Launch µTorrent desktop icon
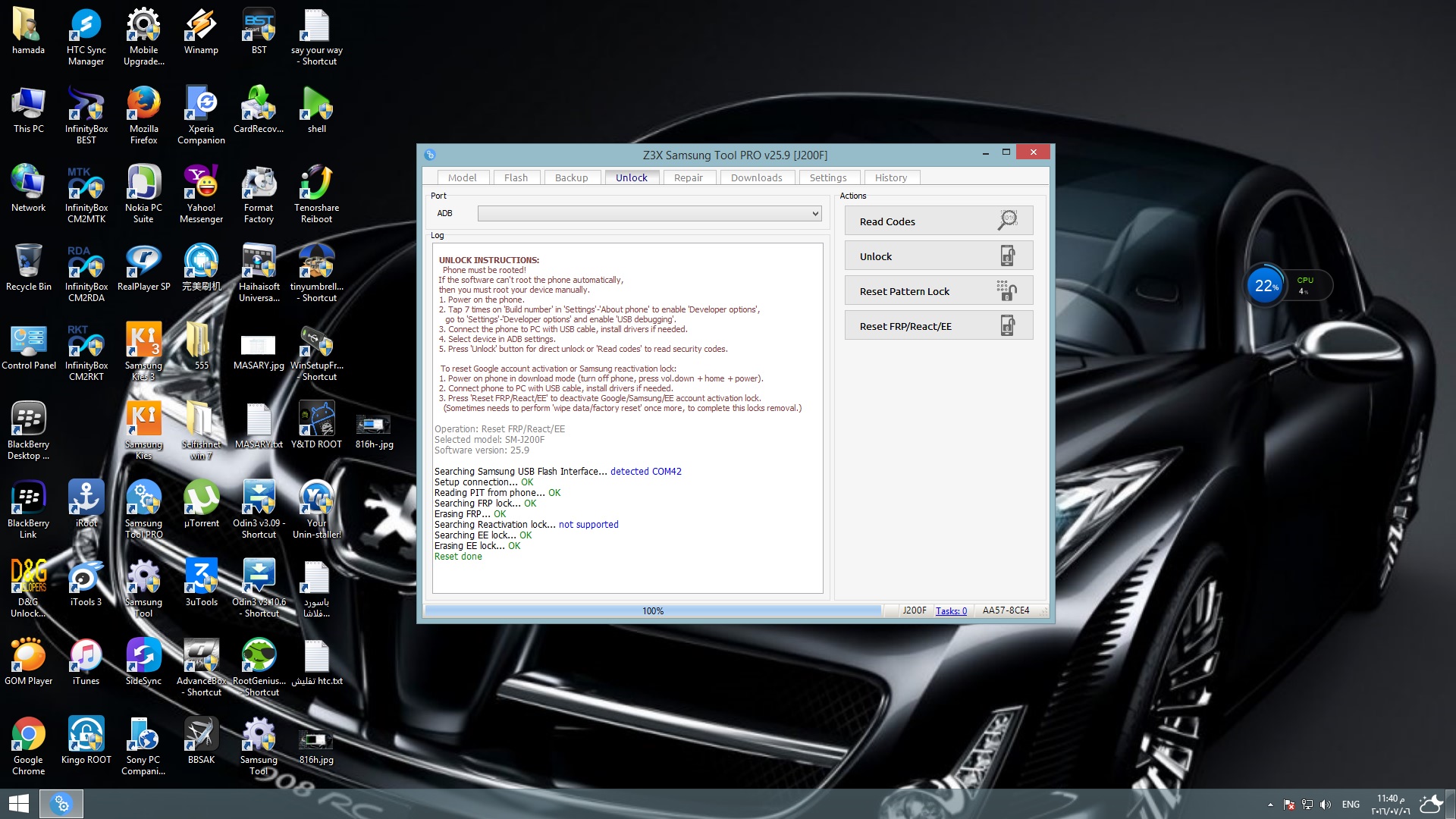Screen dimensions: 1456x819 [x=201, y=505]
